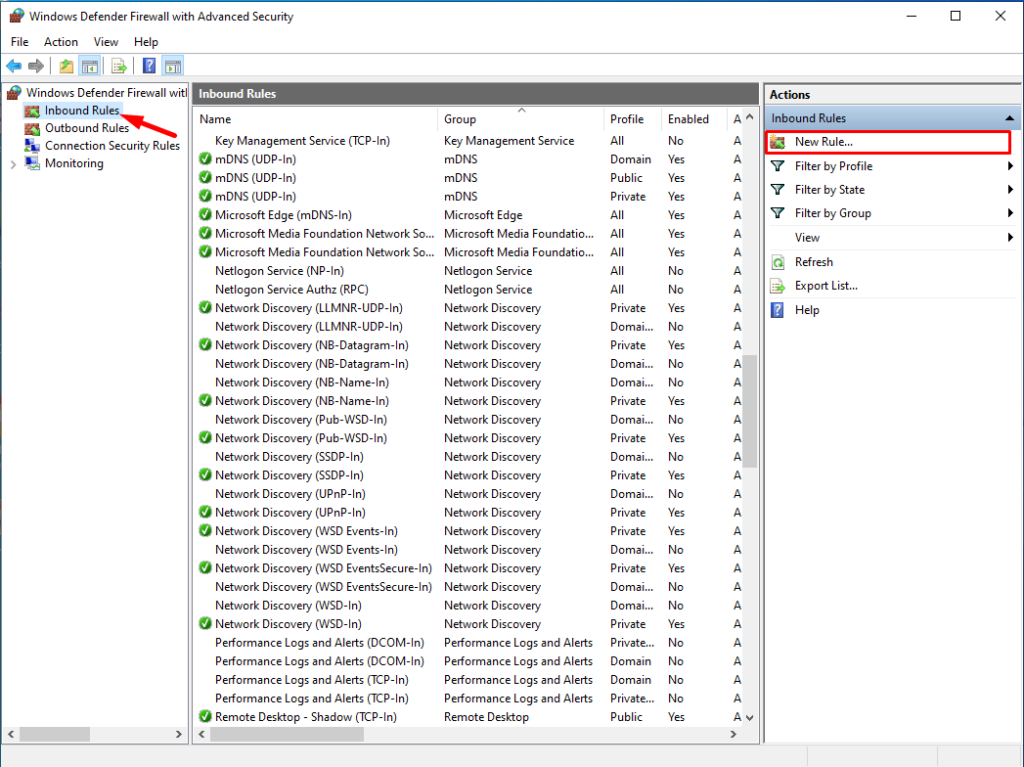Click the rules list scroll right arrow

coord(733,734)
